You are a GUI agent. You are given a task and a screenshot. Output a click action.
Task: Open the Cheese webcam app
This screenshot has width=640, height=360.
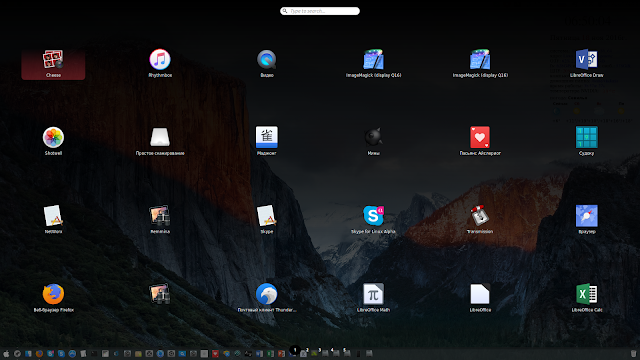point(53,60)
